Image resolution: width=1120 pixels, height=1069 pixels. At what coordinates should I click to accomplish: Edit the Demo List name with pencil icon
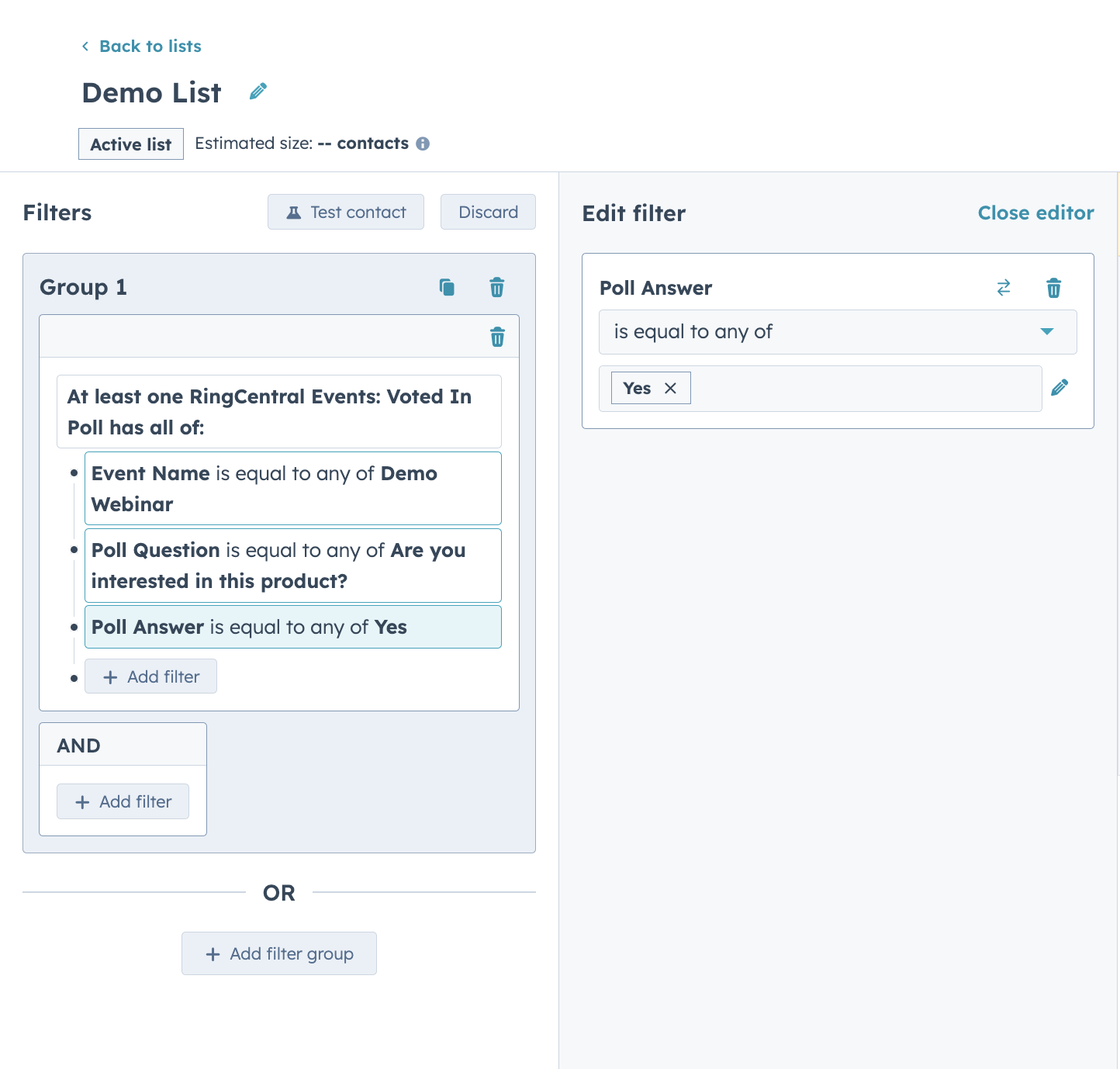click(x=258, y=92)
